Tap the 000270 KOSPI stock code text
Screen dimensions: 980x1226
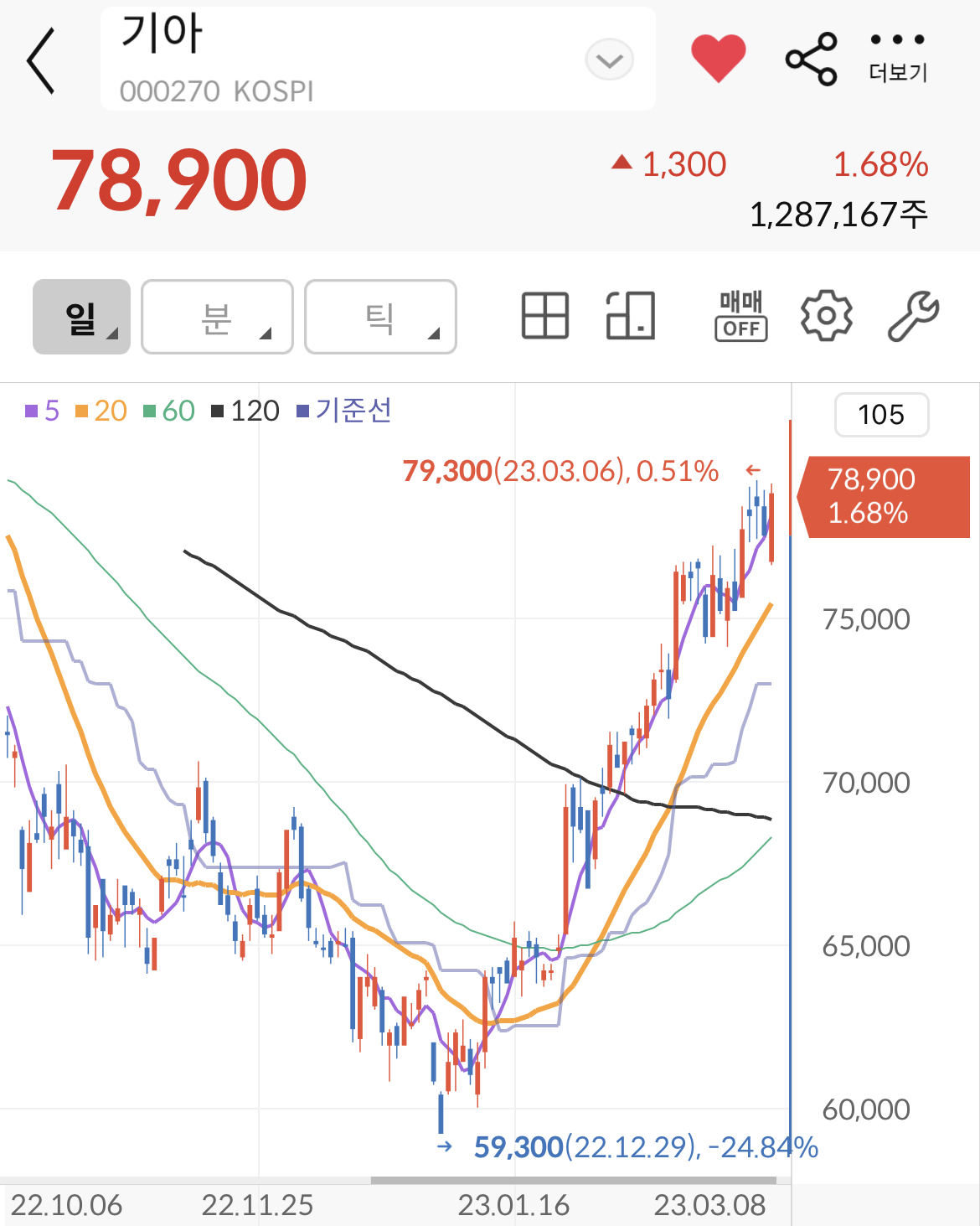tap(217, 91)
